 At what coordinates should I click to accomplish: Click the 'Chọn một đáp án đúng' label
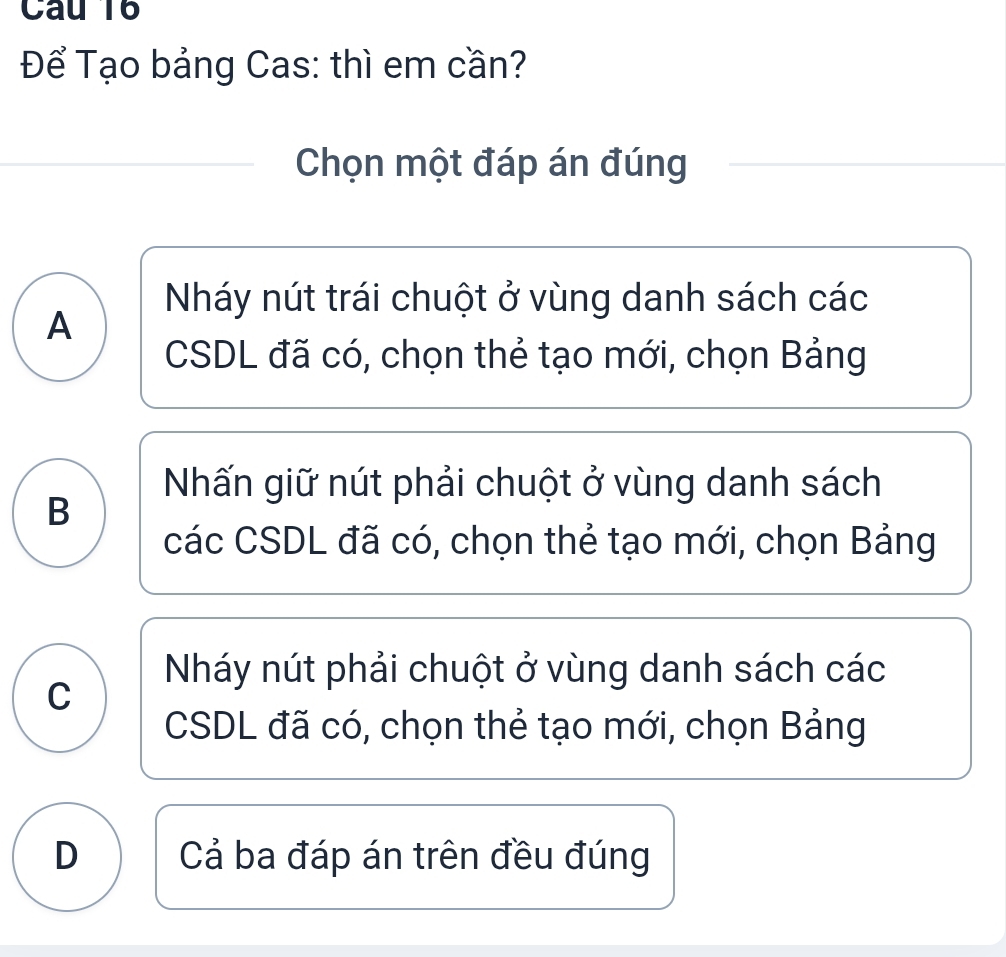pyautogui.click(x=491, y=164)
